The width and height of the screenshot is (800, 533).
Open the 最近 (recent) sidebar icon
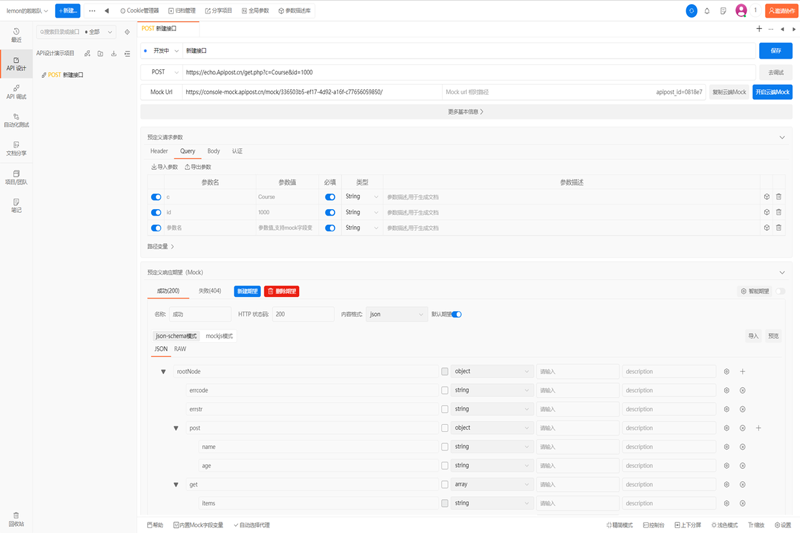tap(16, 35)
